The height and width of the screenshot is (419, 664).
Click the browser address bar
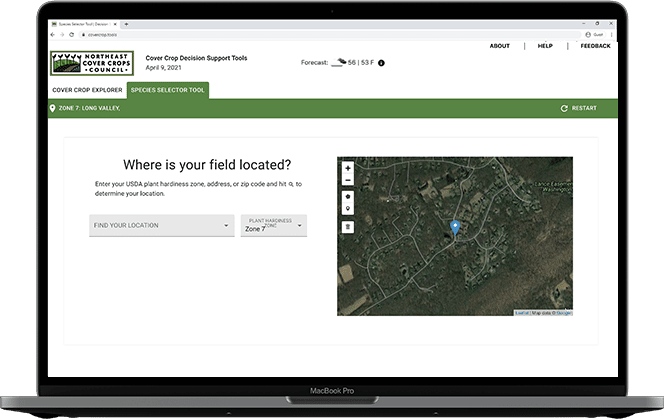(300, 33)
